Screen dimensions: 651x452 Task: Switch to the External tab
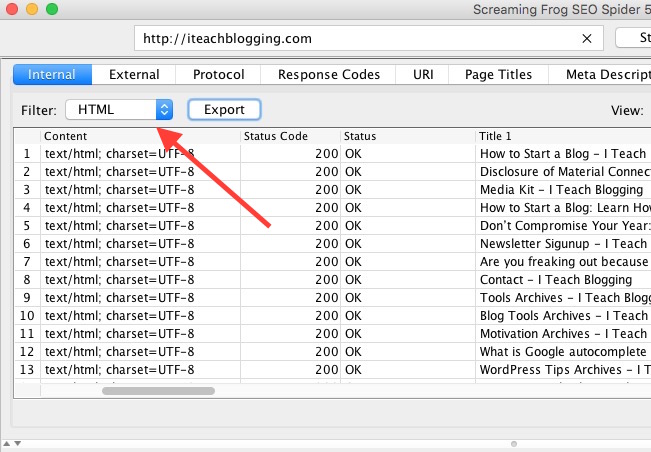133,75
